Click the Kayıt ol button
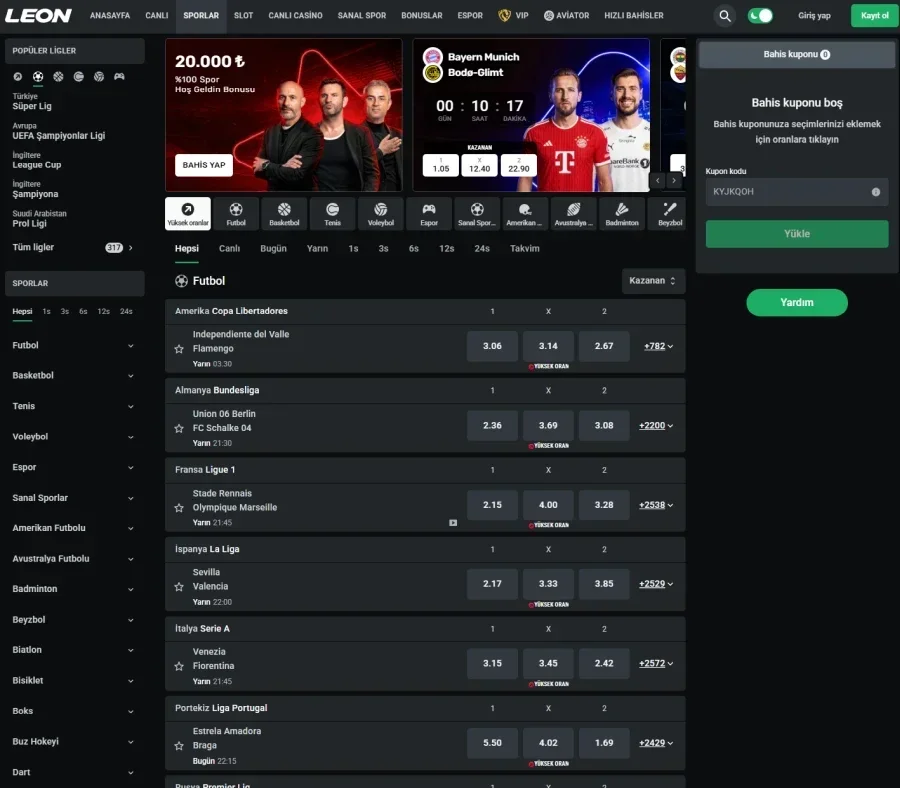Screen dimensions: 900x788 (874, 15)
